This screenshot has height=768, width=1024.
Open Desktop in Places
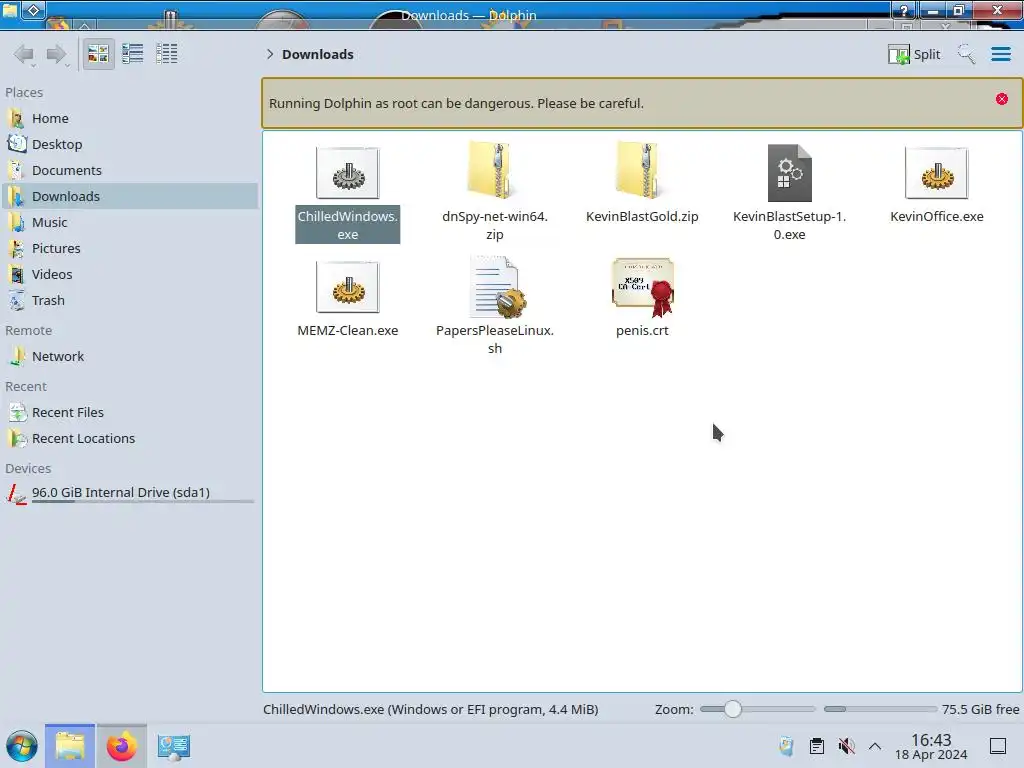point(130,144)
